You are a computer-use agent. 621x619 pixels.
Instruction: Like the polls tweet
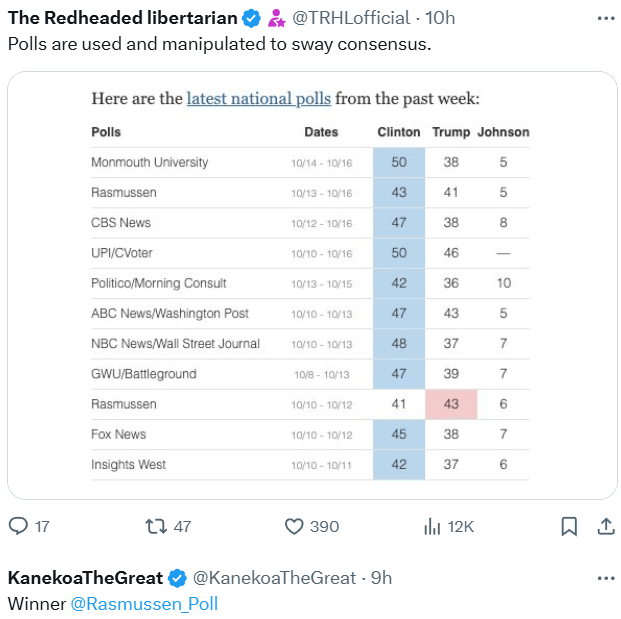pyautogui.click(x=294, y=526)
